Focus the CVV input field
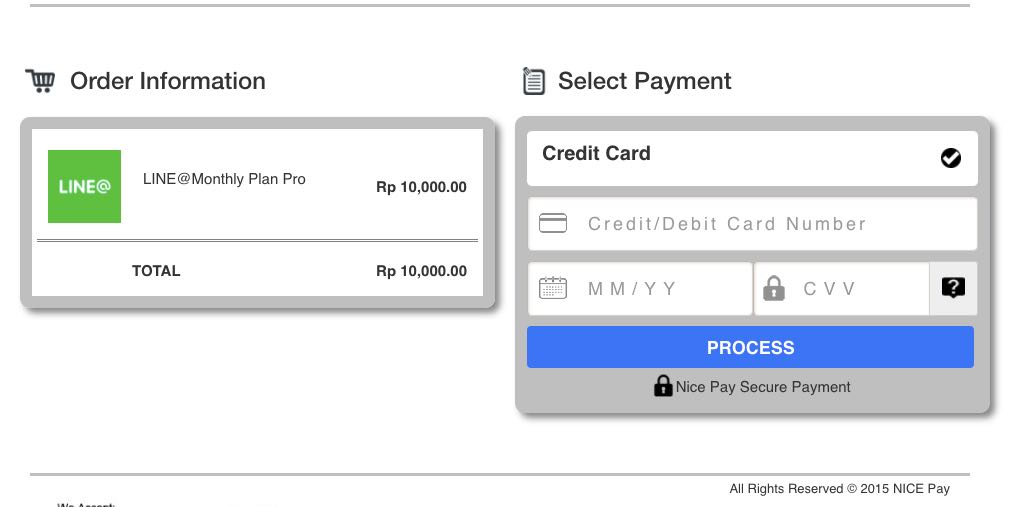 coord(850,289)
